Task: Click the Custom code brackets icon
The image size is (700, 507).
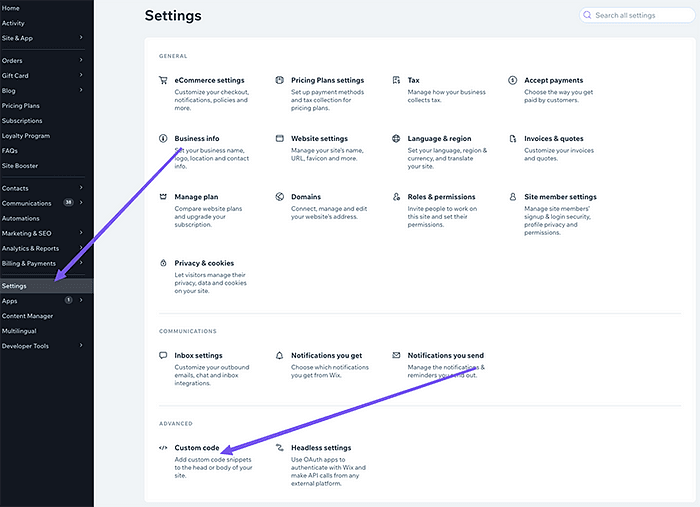Action: pyautogui.click(x=163, y=448)
